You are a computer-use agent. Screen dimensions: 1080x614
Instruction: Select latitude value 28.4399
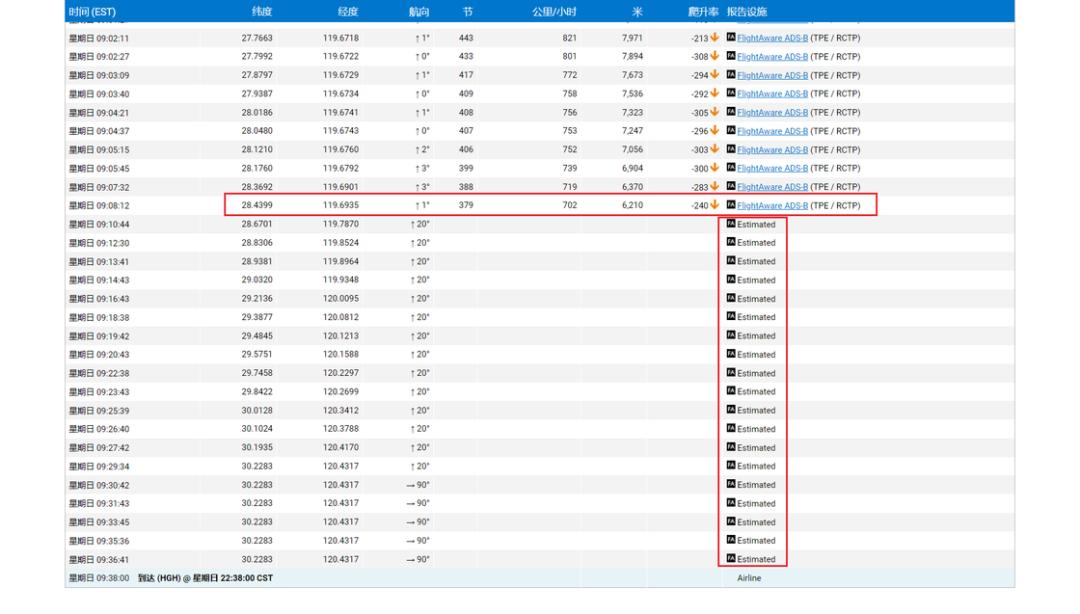[257, 205]
